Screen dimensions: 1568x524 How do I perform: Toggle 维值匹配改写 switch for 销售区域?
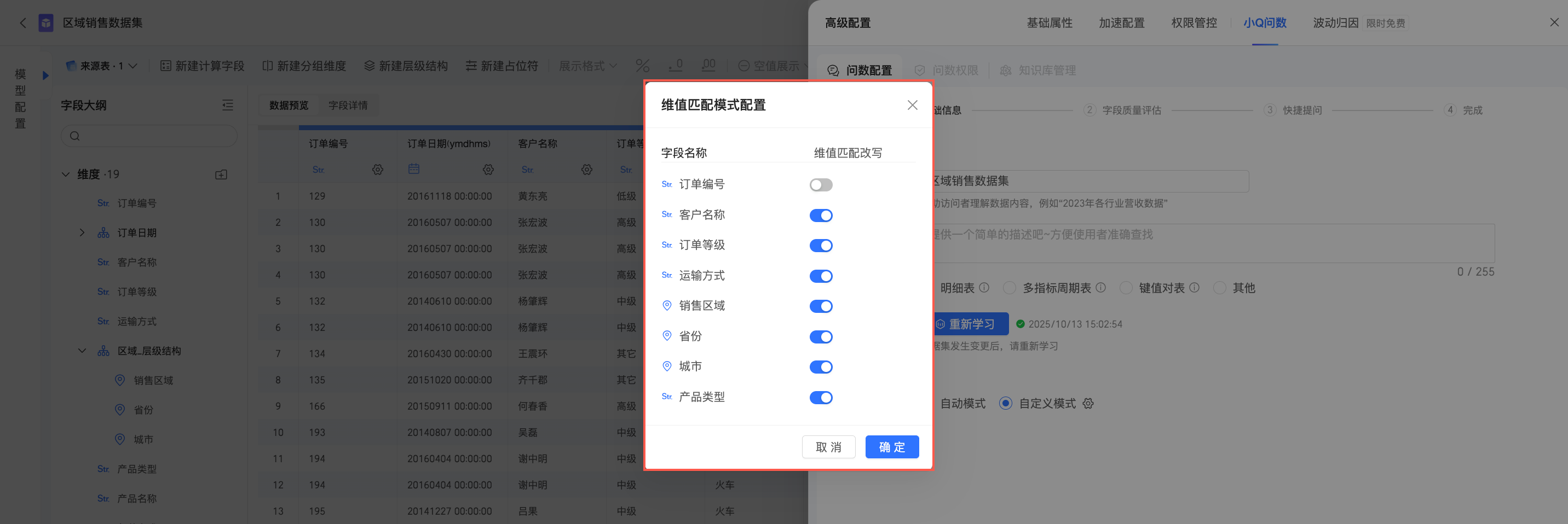(821, 306)
